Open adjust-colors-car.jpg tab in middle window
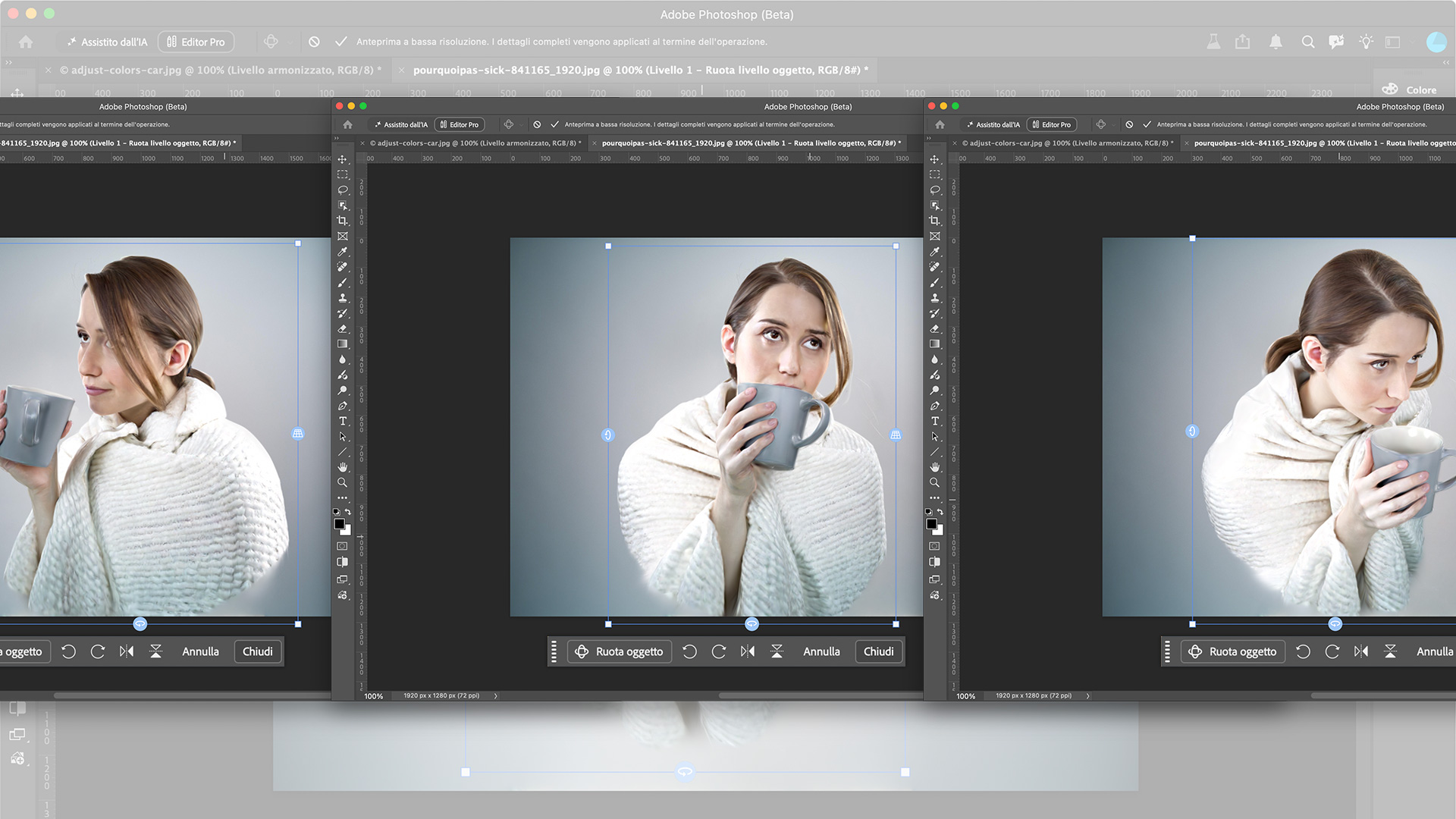Image resolution: width=1456 pixels, height=819 pixels. (x=475, y=143)
